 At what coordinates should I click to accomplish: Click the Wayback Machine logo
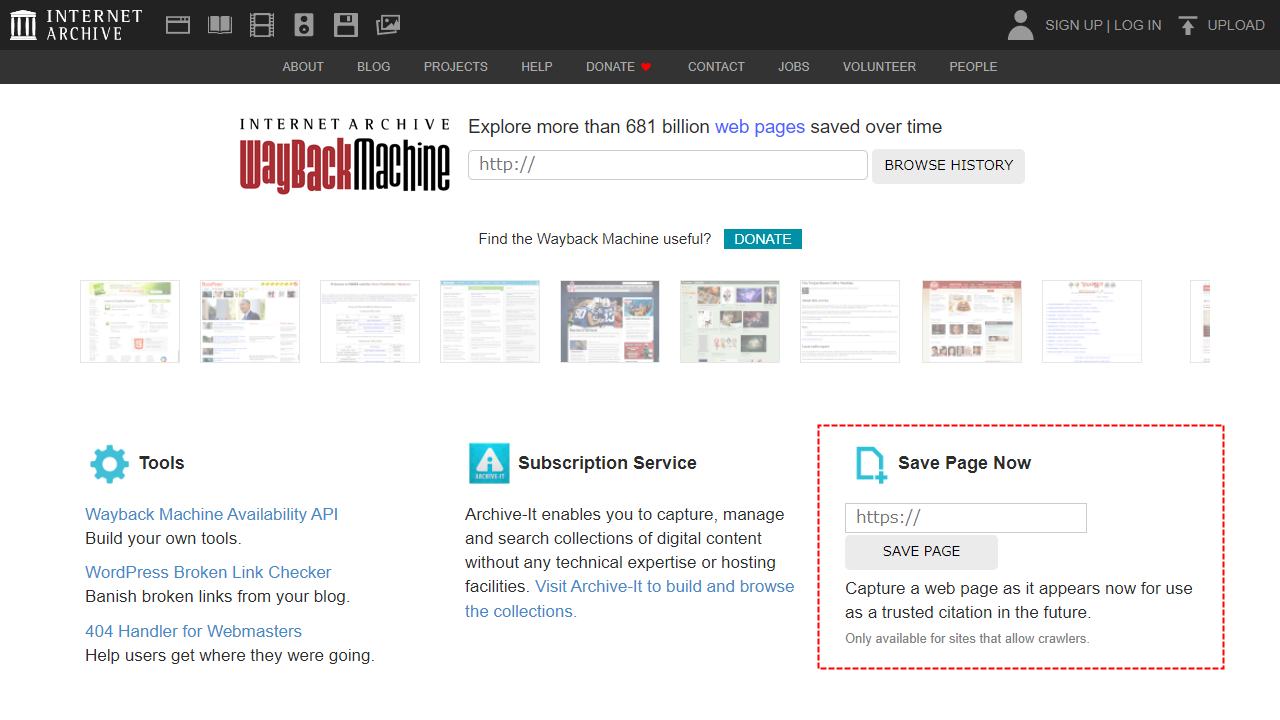(x=345, y=155)
